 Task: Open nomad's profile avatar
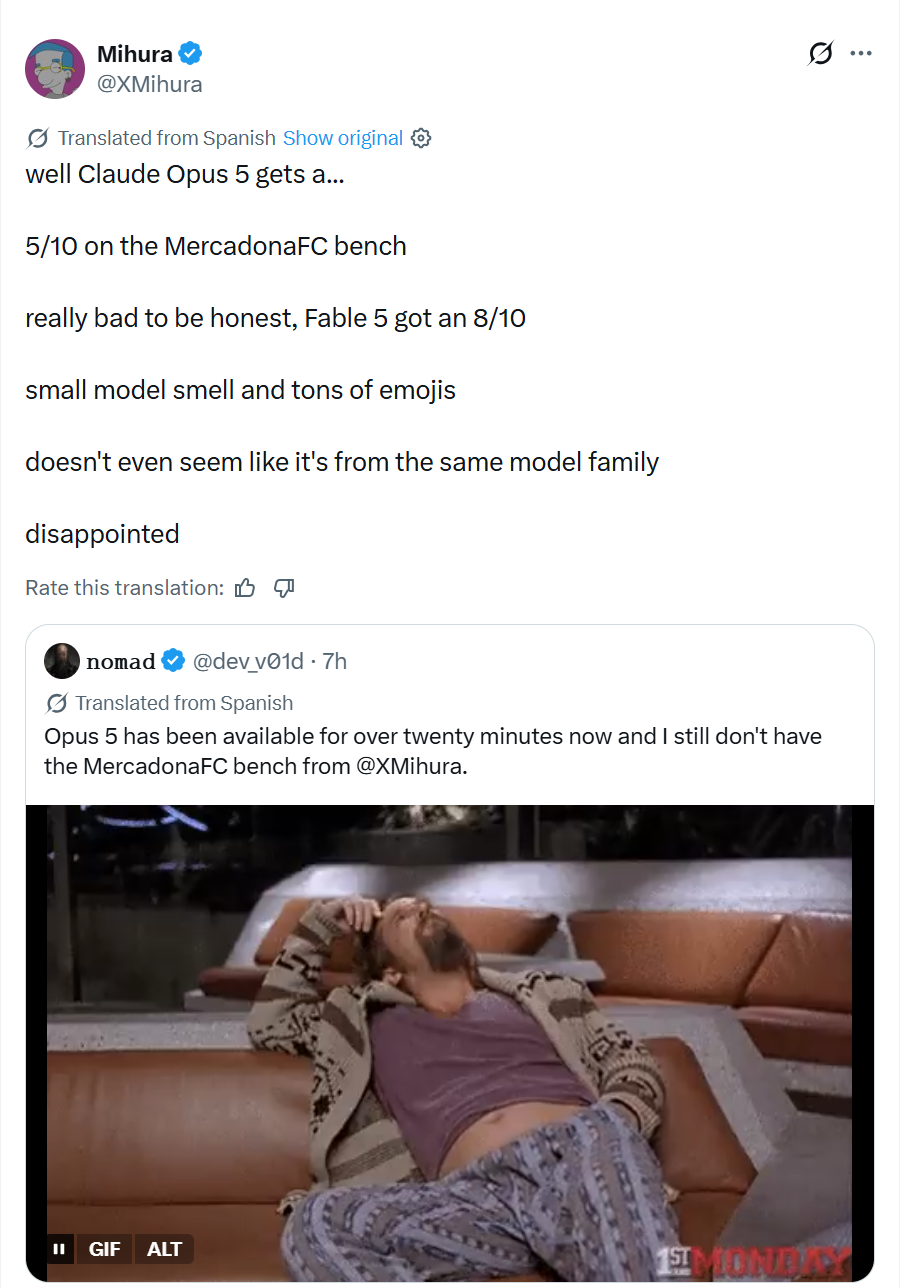62,661
